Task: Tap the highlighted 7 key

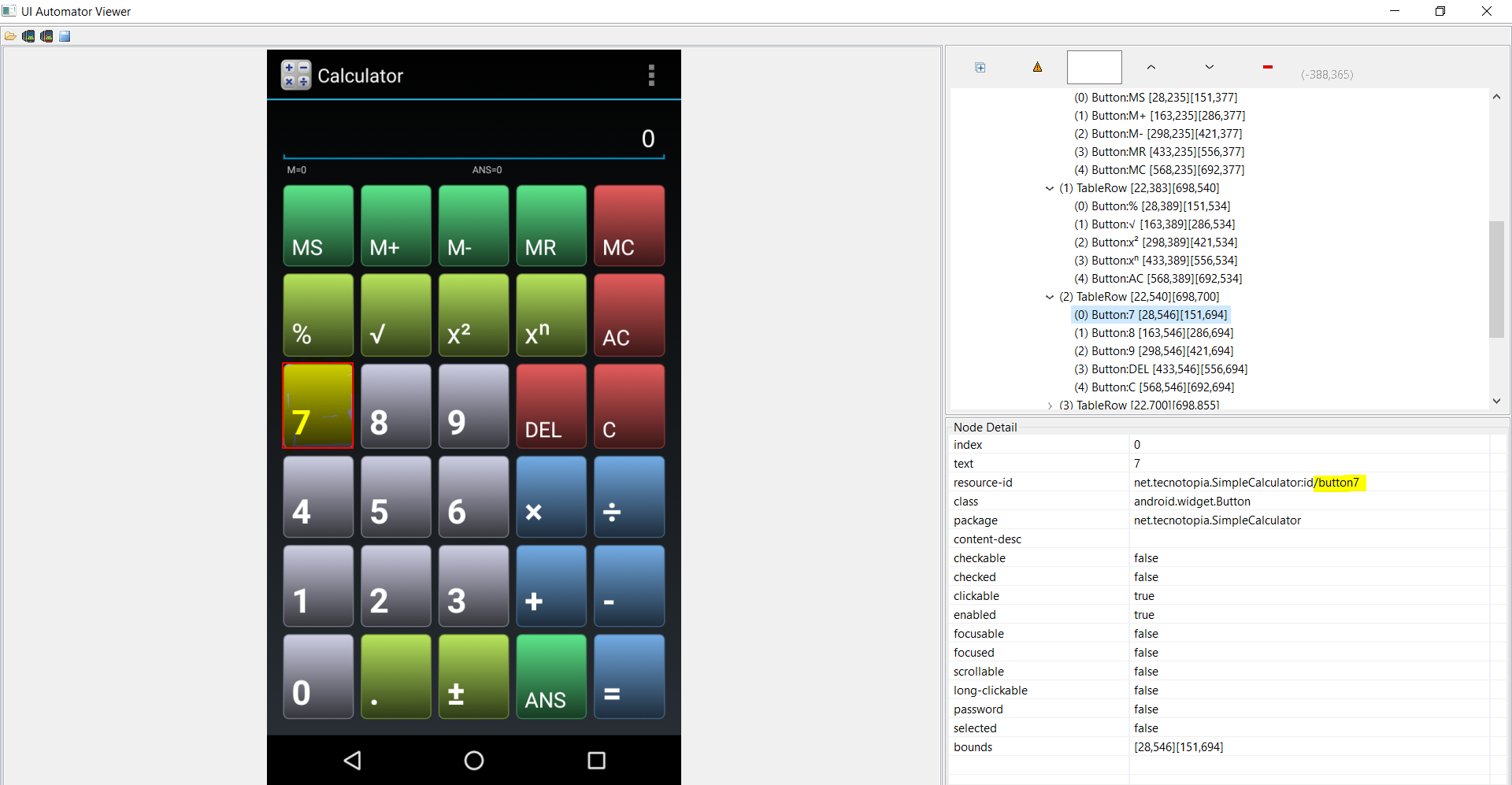Action: [318, 405]
